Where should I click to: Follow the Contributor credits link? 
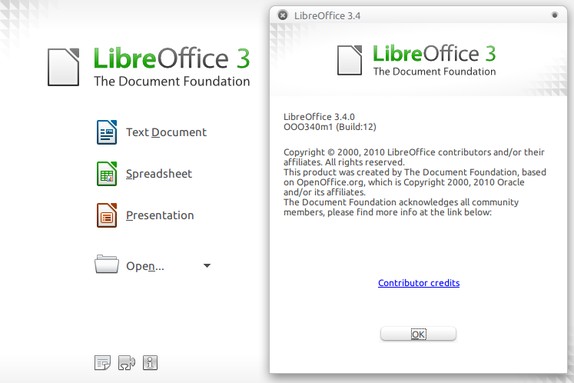pyautogui.click(x=419, y=283)
